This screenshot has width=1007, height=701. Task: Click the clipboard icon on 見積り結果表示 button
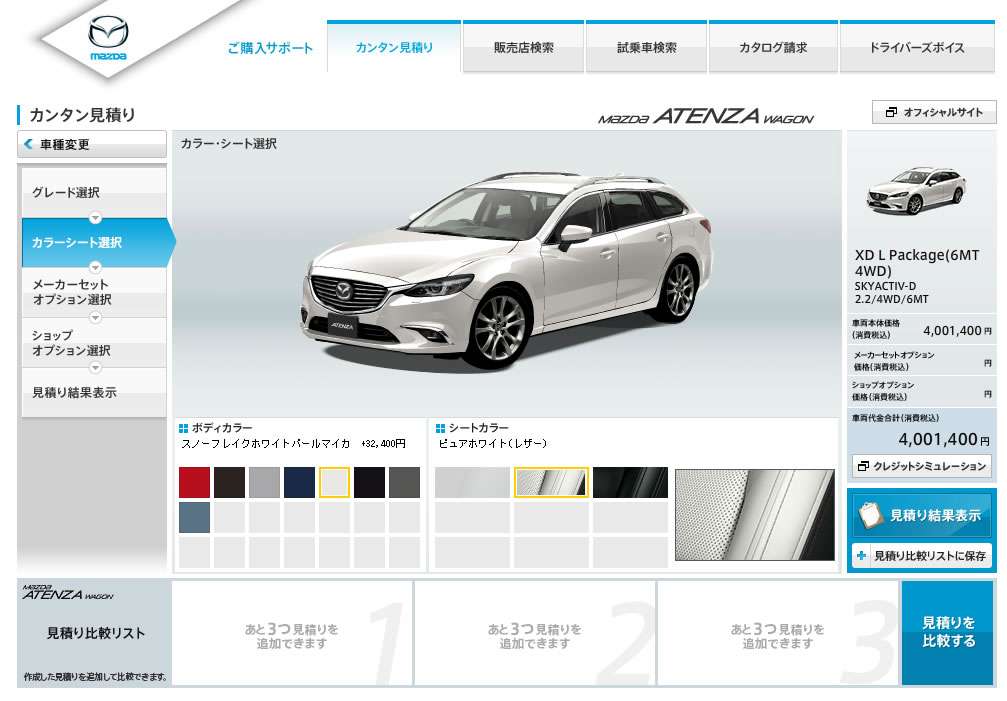871,514
